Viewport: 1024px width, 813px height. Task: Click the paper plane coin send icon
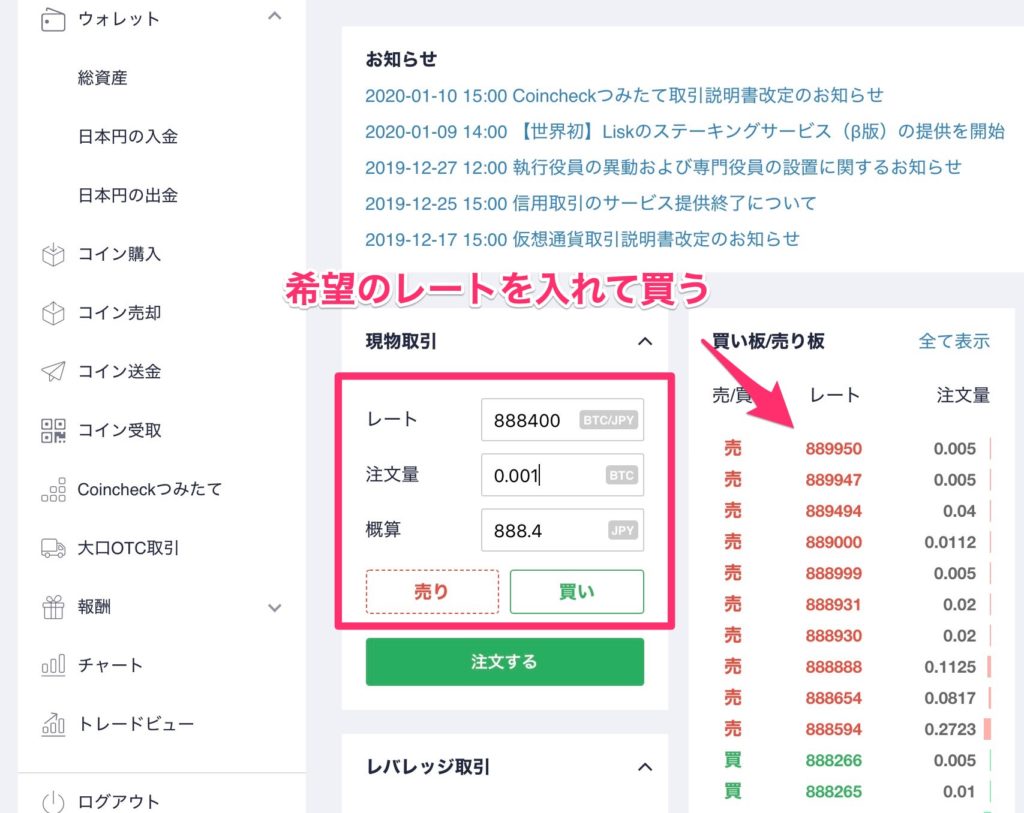[53, 372]
